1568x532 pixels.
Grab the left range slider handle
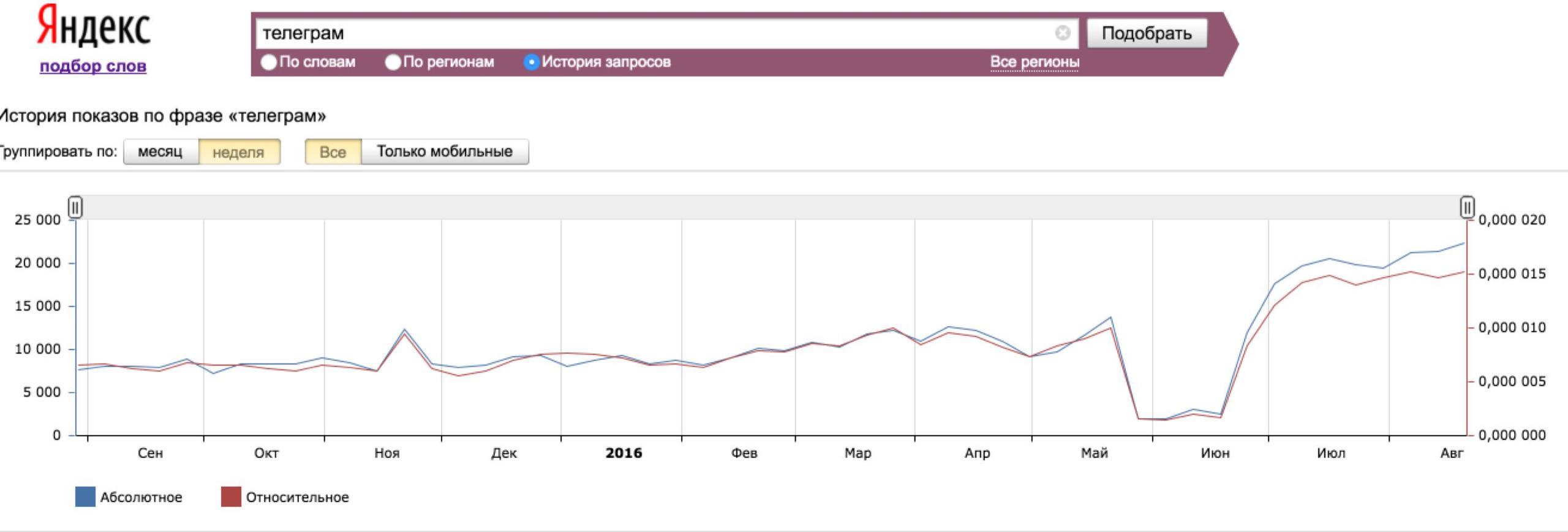(x=75, y=207)
